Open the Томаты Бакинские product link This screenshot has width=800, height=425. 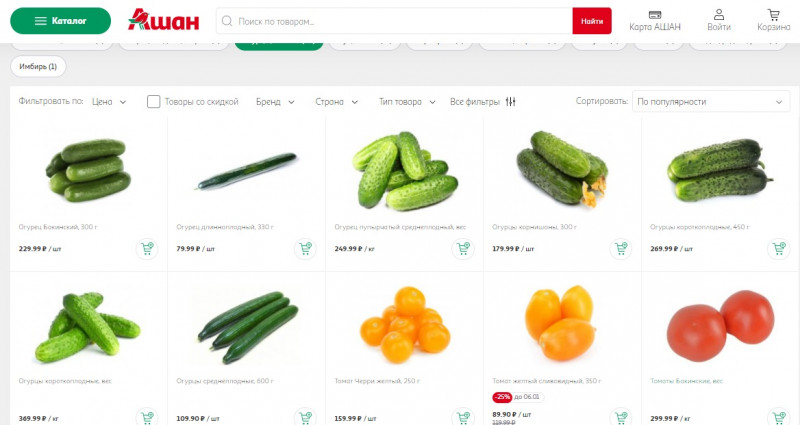click(x=686, y=381)
